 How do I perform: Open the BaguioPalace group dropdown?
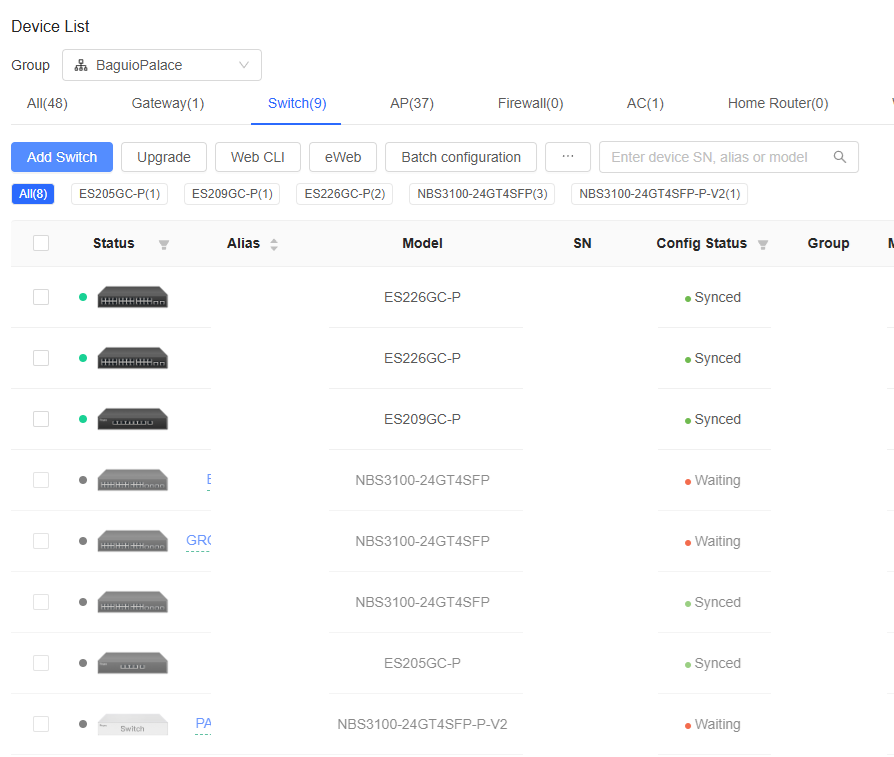pos(162,65)
